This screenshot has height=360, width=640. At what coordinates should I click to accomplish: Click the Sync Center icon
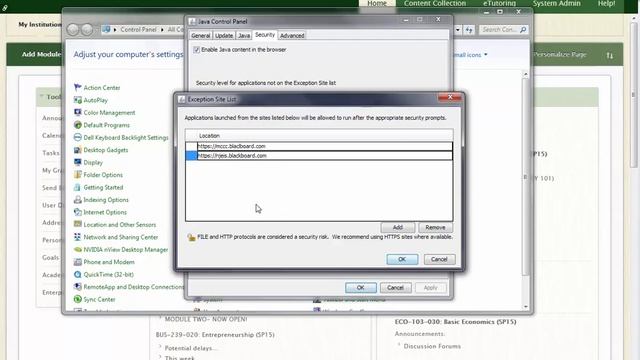(x=78, y=299)
